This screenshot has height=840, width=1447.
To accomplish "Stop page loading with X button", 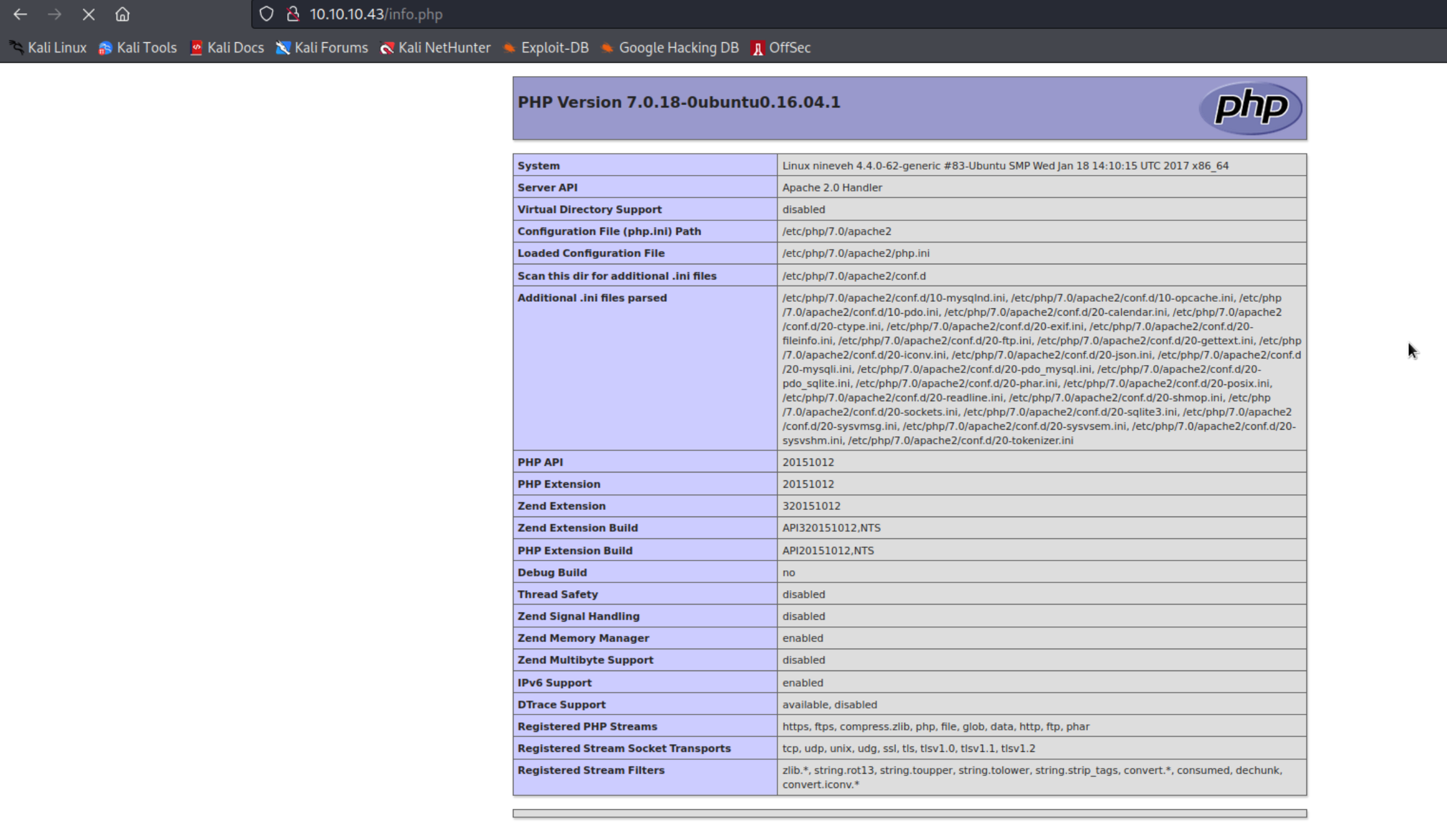I will 89,14.
